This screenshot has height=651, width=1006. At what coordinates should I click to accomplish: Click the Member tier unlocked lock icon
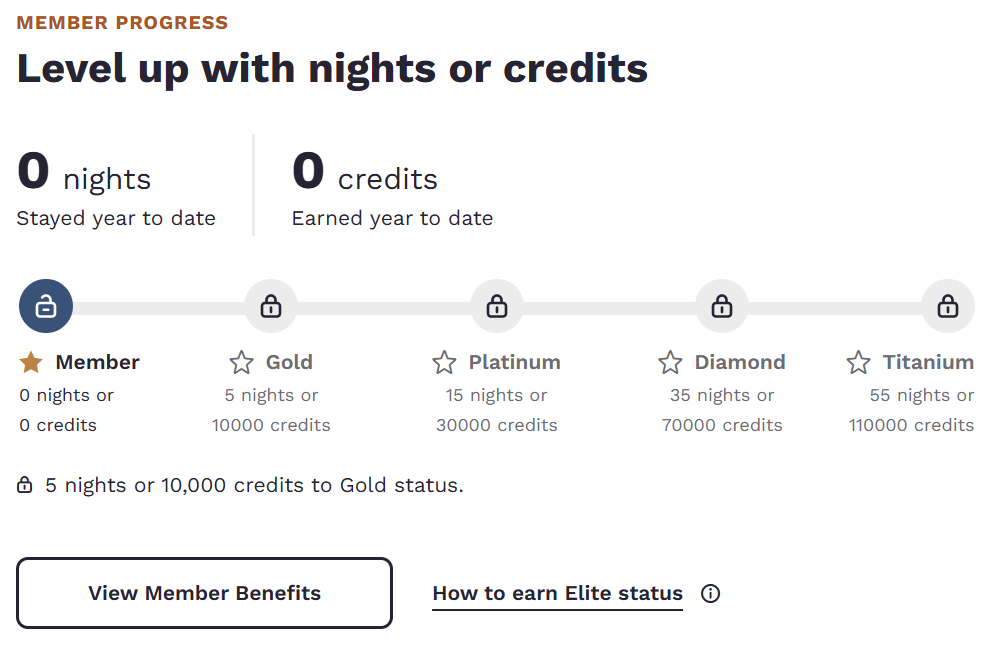pyautogui.click(x=45, y=307)
